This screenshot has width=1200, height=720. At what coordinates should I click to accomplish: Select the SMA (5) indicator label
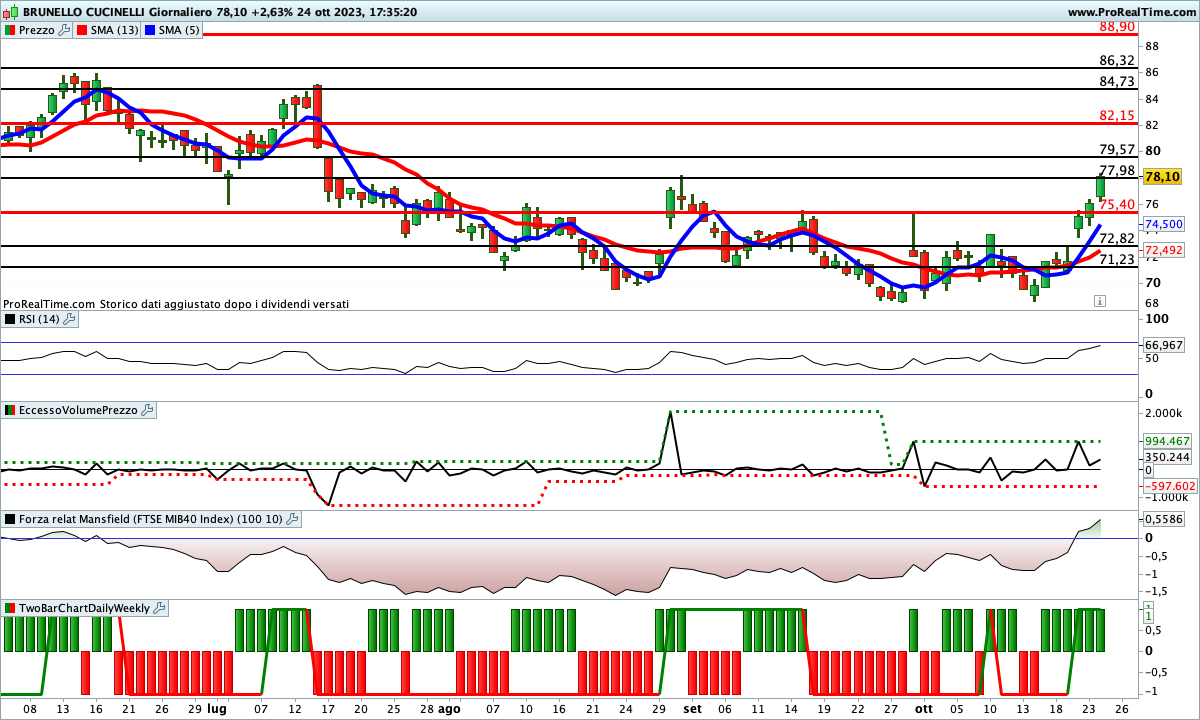coord(181,30)
